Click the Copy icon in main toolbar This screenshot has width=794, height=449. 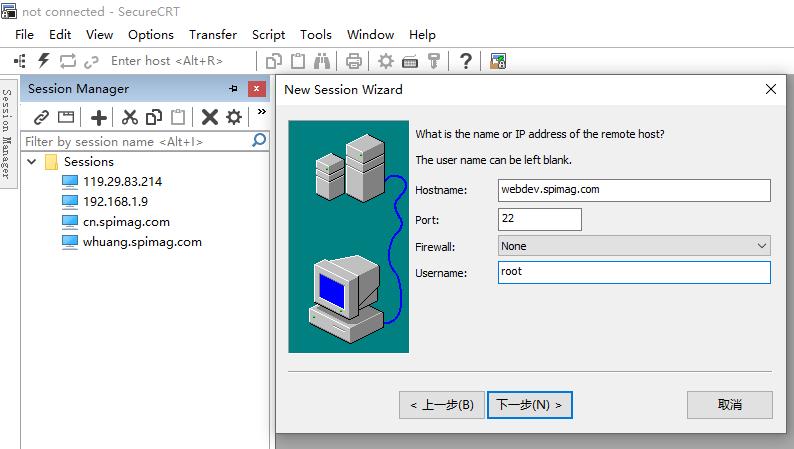[274, 61]
